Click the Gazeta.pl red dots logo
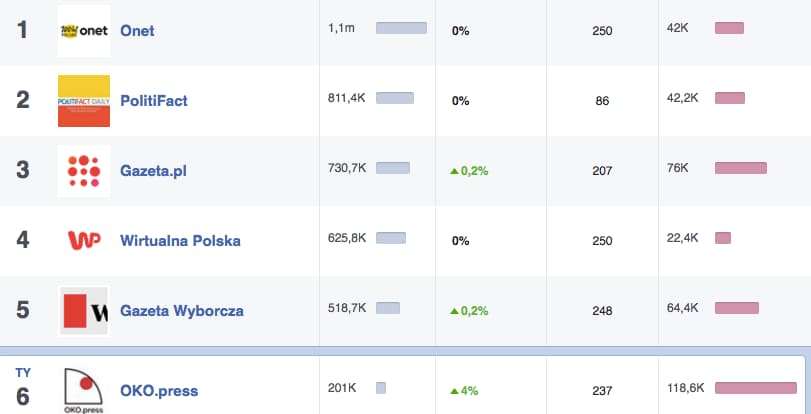The height and width of the screenshot is (414, 811). pyautogui.click(x=84, y=171)
